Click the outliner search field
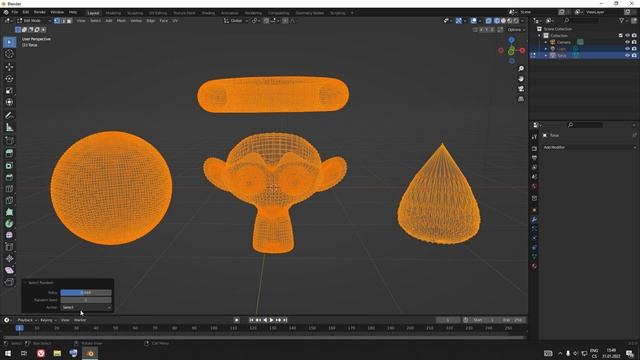The height and width of the screenshot is (360, 640). coord(582,20)
